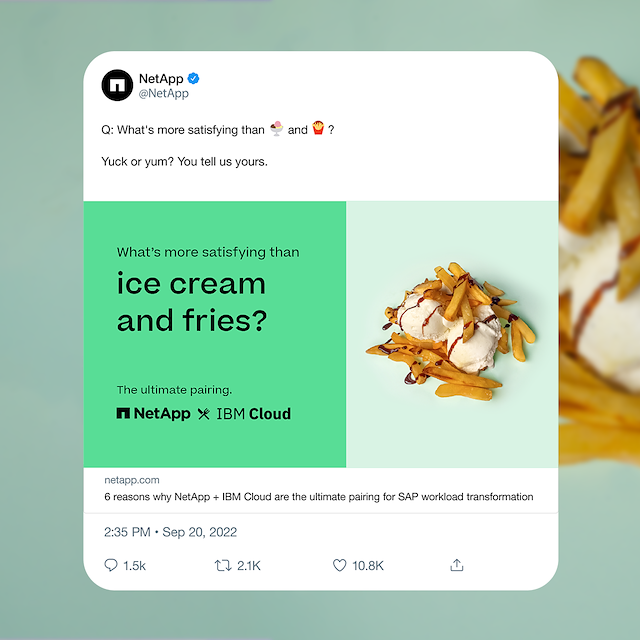Retweet using the retweet arrows icon
Screen dimensions: 640x640
click(223, 565)
